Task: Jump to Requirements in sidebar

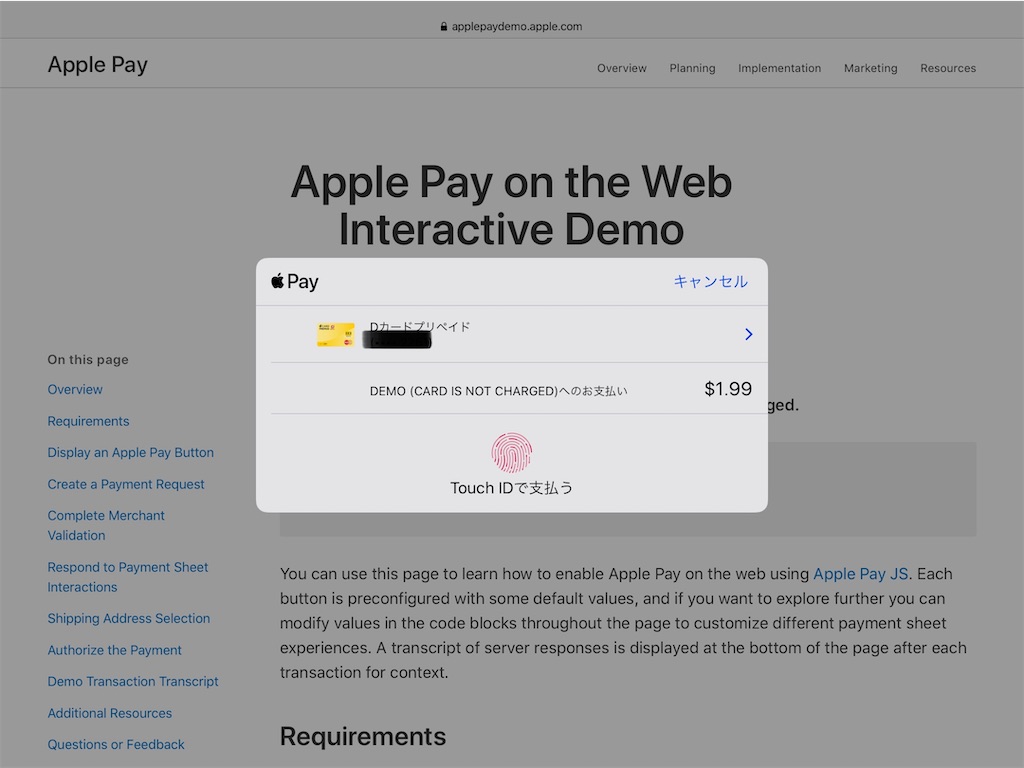Action: coord(88,421)
